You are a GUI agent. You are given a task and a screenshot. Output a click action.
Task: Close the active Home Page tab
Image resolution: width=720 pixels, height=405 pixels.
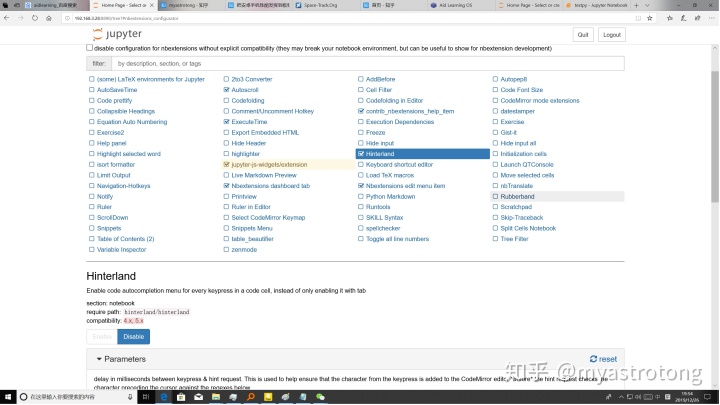pos(152,5)
